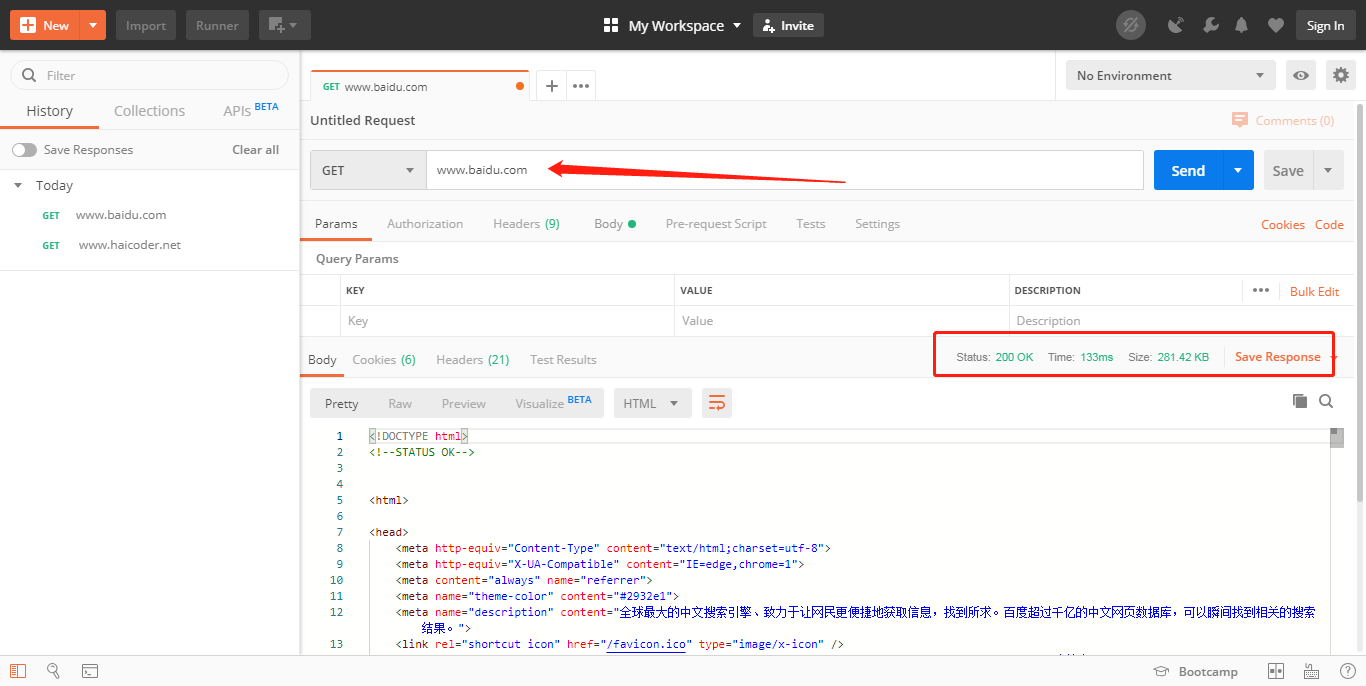Image resolution: width=1366 pixels, height=686 pixels.
Task: Open tab options three-dots menu
Action: click(x=581, y=86)
